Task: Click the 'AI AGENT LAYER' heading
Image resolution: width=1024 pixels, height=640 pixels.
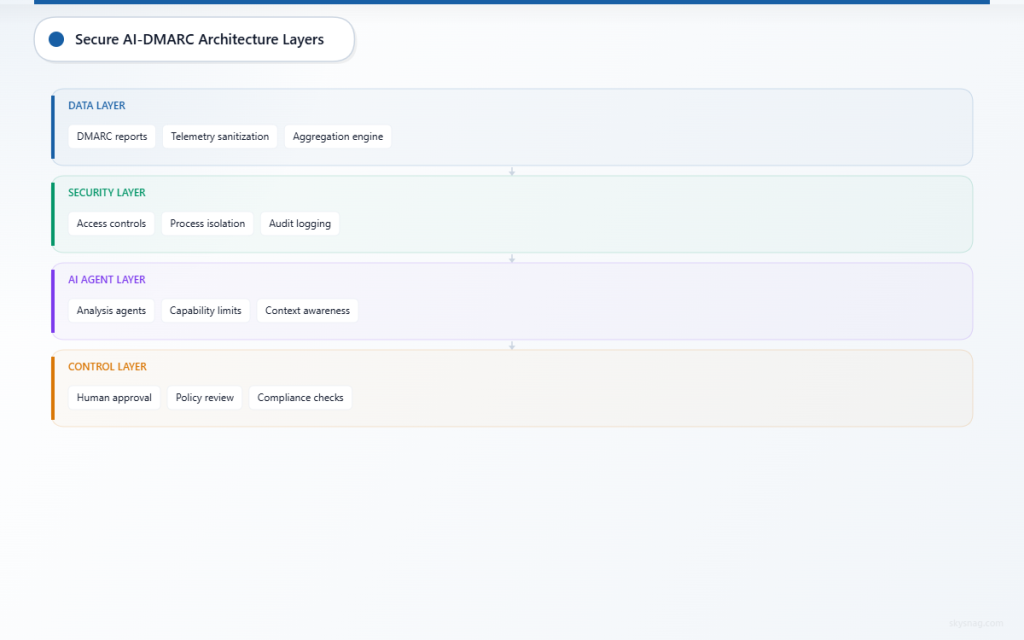Action: pyautogui.click(x=107, y=280)
